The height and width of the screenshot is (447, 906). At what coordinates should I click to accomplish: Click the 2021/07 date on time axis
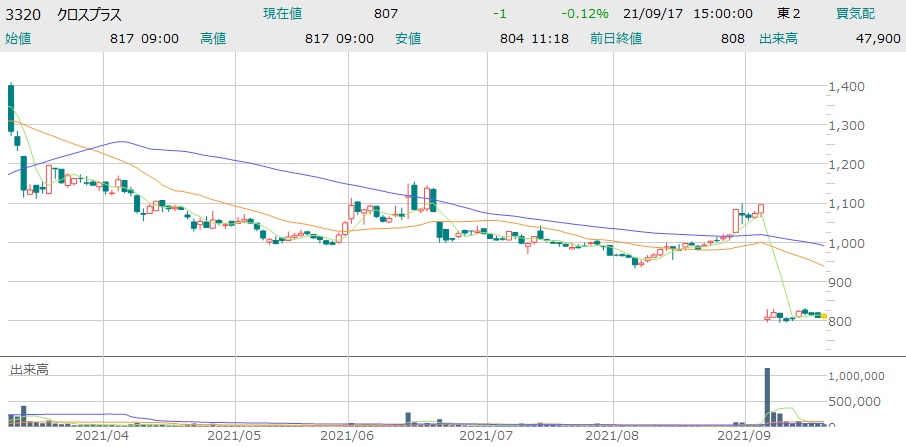(x=485, y=436)
